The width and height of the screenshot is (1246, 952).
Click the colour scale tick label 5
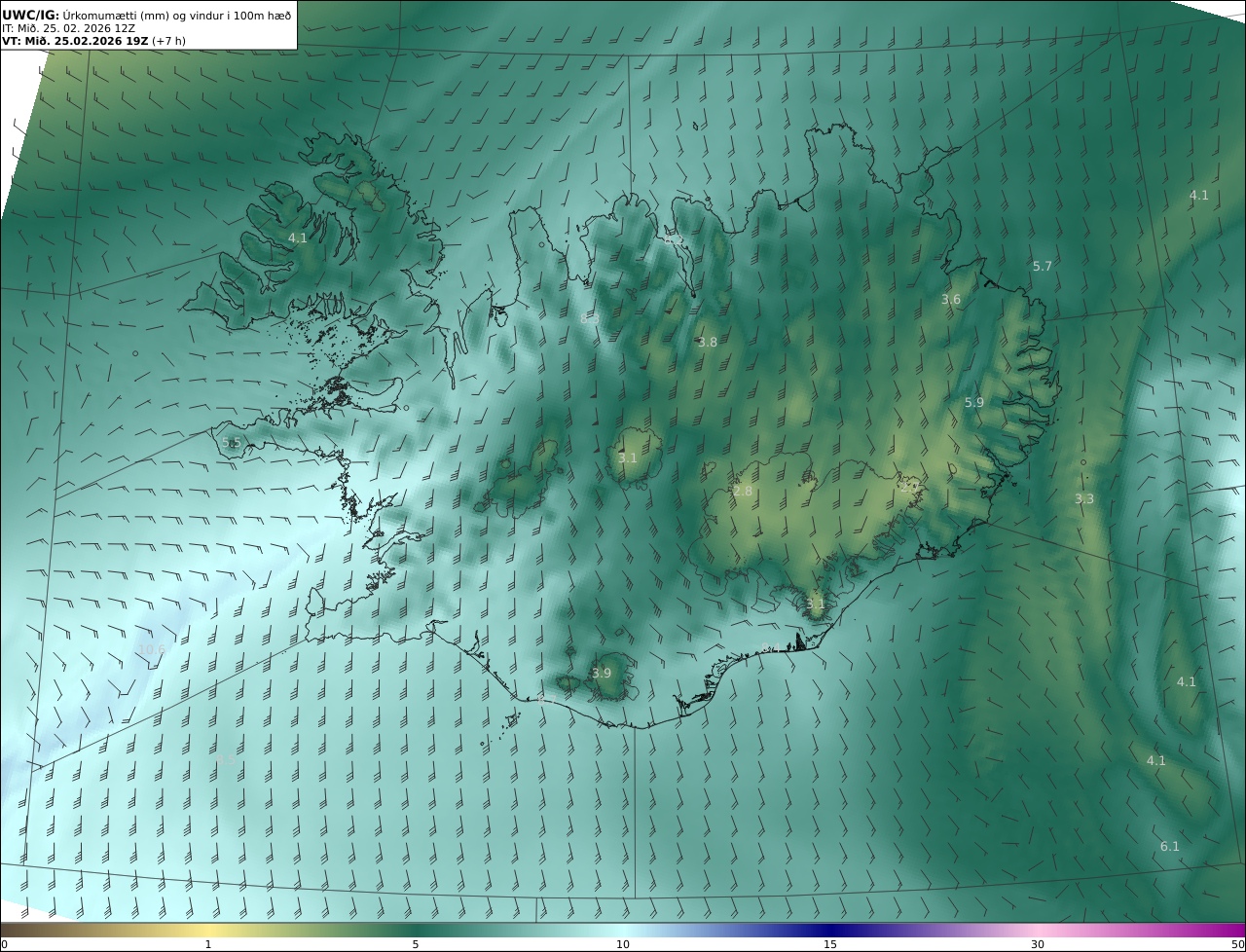(x=416, y=944)
